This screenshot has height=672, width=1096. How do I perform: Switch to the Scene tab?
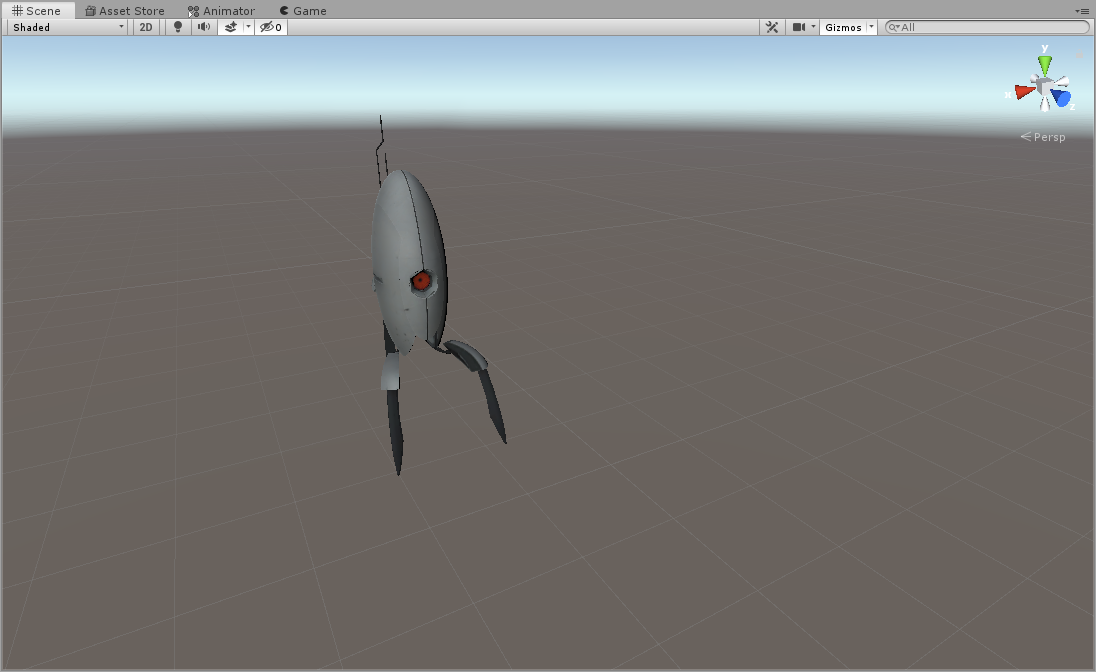point(37,10)
